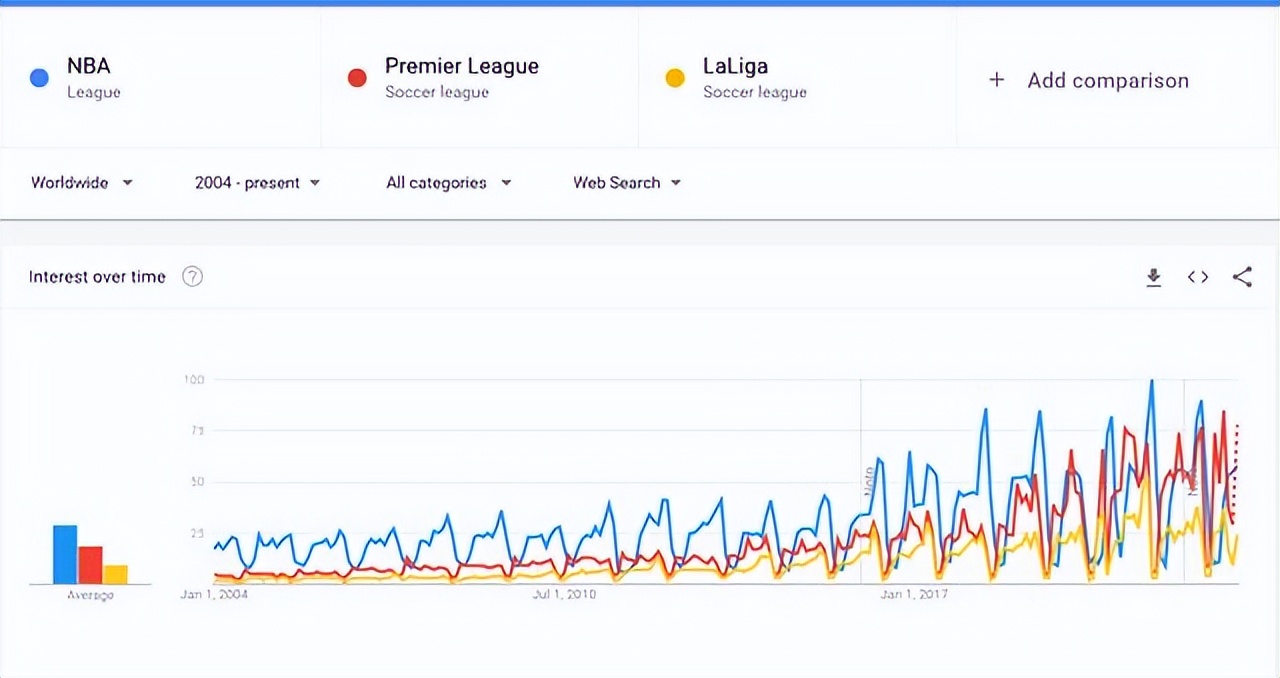1280x678 pixels.
Task: Share the Interest over time chart
Action: [1242, 278]
